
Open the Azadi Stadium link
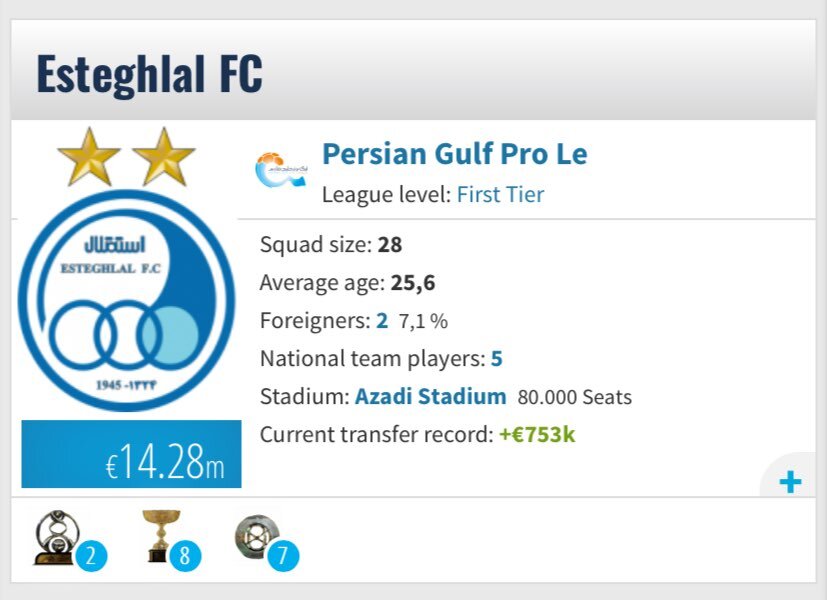[x=430, y=396]
